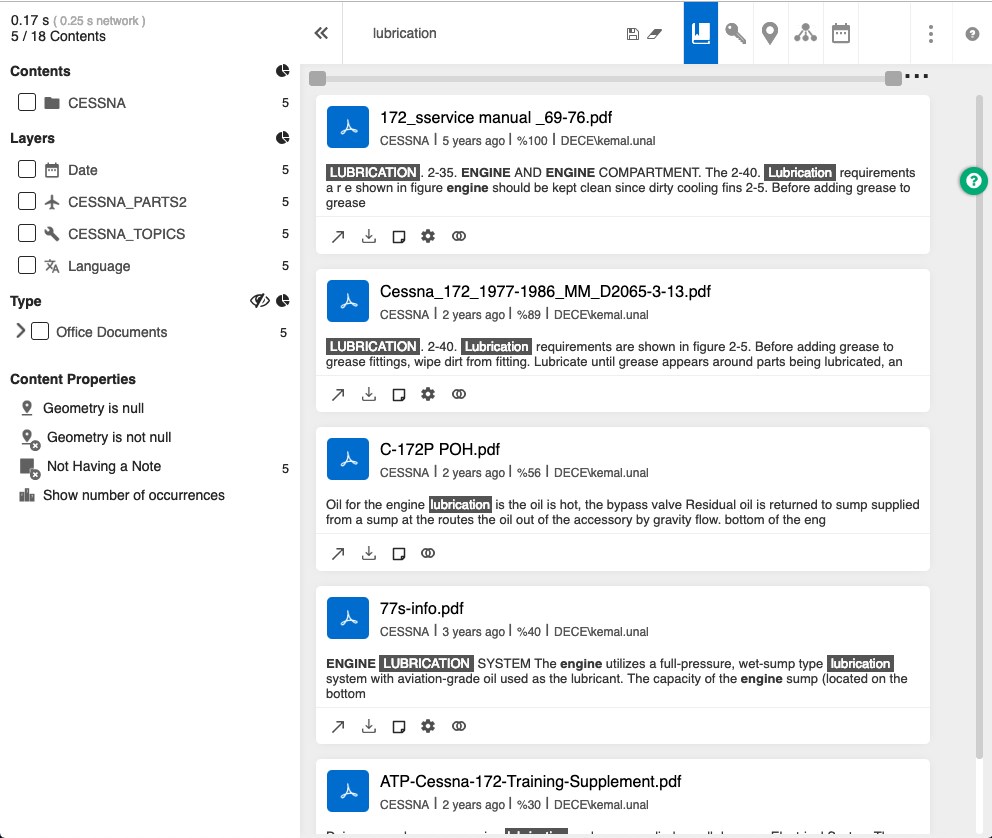Add a note to Cessna_172_1977-1986_MM
The height and width of the screenshot is (838, 992).
(x=399, y=395)
